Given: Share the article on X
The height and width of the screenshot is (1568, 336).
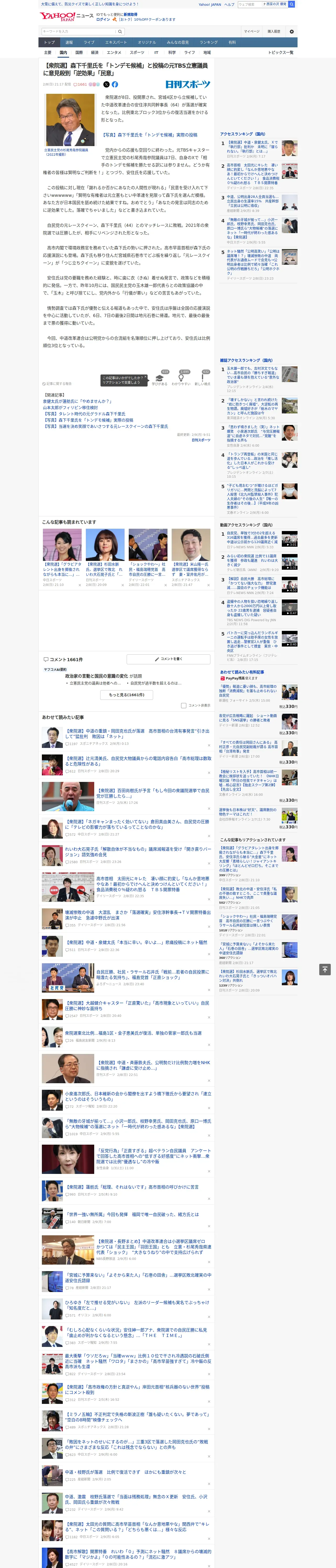Looking at the screenshot, I should pyautogui.click(x=106, y=85).
